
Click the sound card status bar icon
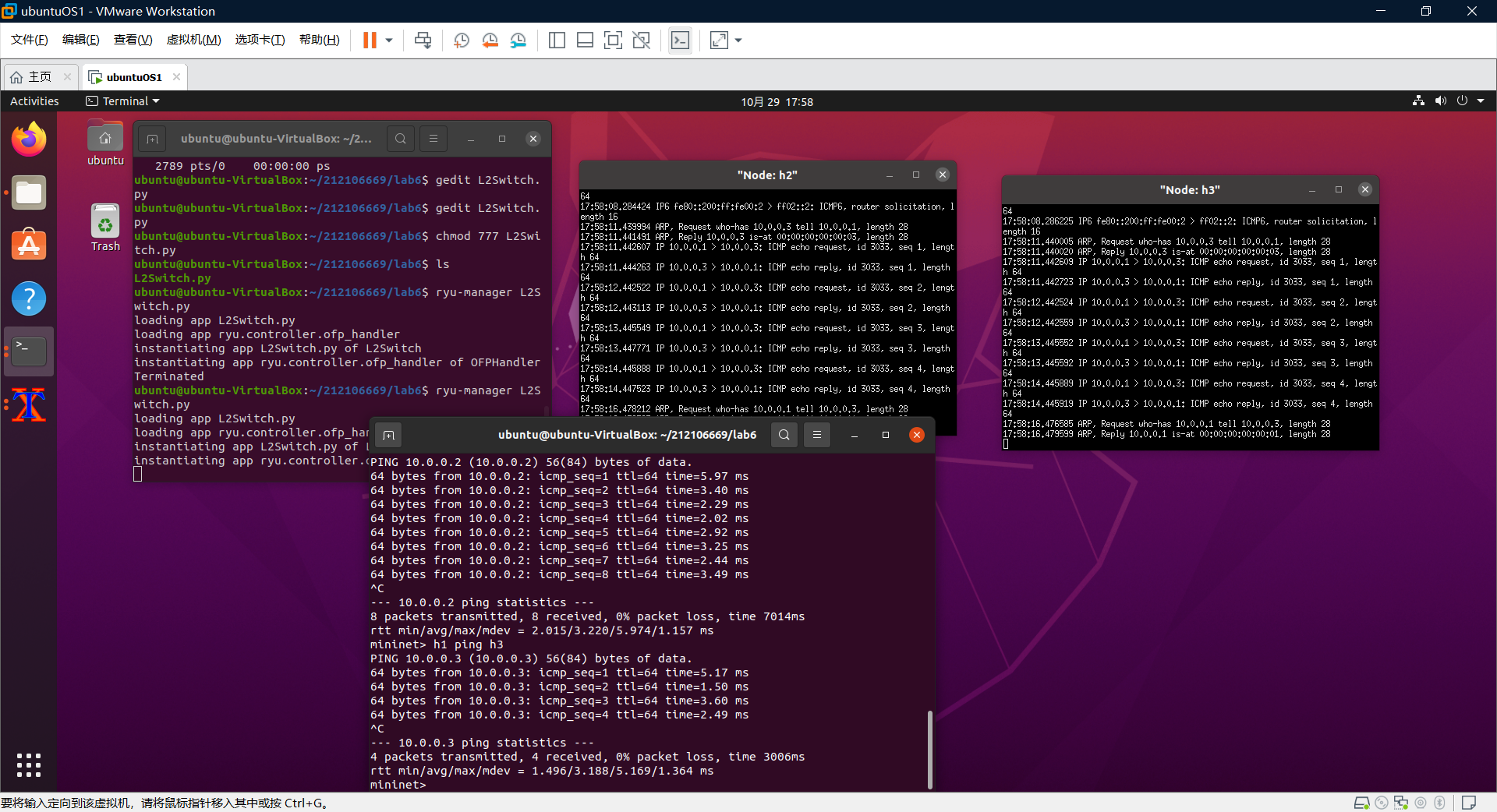[1421, 803]
